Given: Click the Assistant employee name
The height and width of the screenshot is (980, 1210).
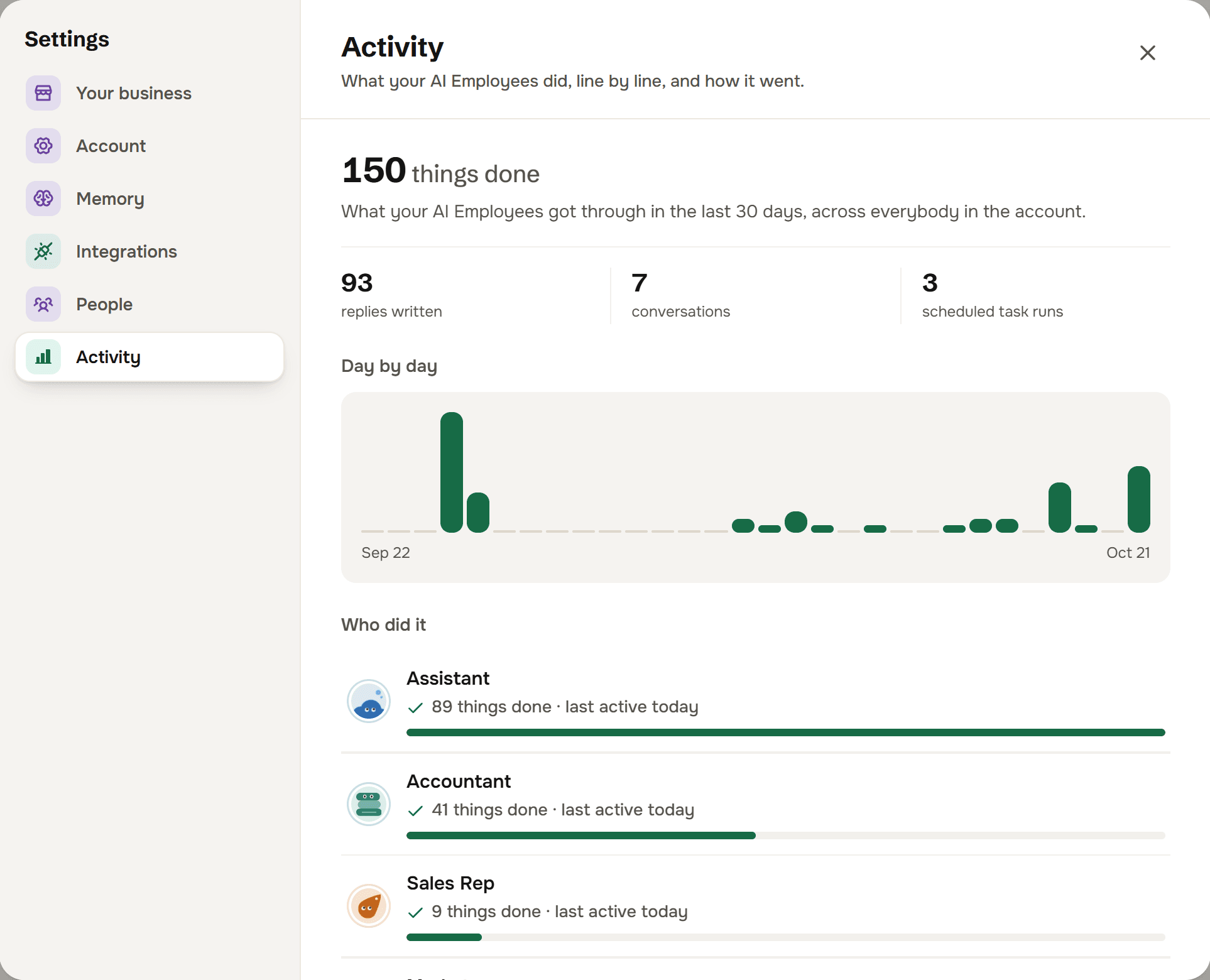Looking at the screenshot, I should 448,678.
